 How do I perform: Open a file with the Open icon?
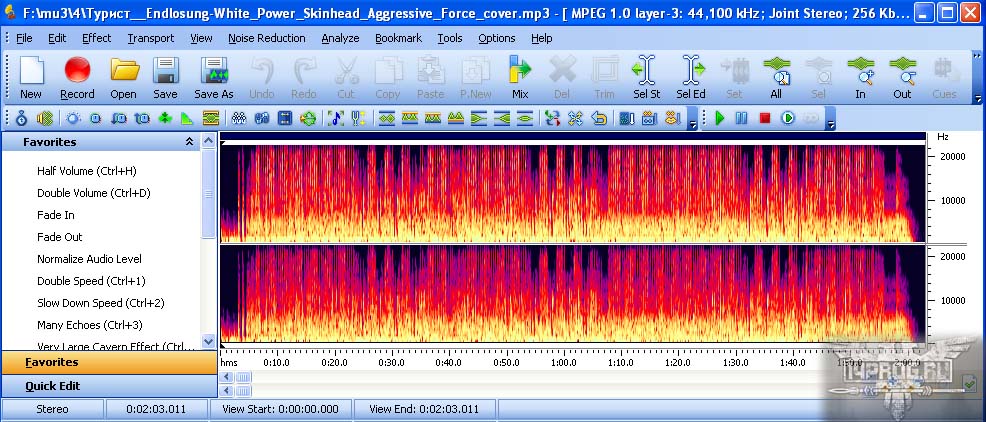click(124, 78)
